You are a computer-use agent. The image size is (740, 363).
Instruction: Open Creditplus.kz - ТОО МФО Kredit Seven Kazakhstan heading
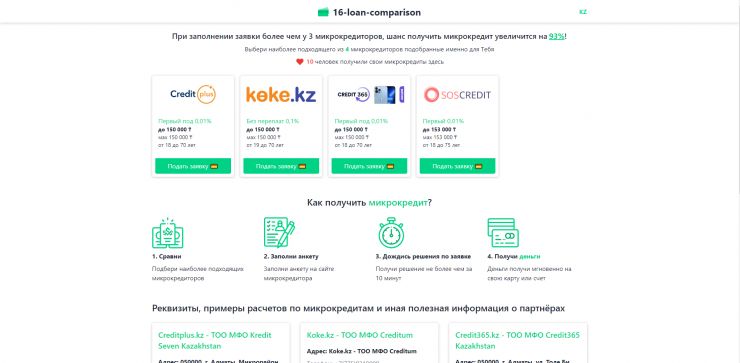tap(215, 340)
